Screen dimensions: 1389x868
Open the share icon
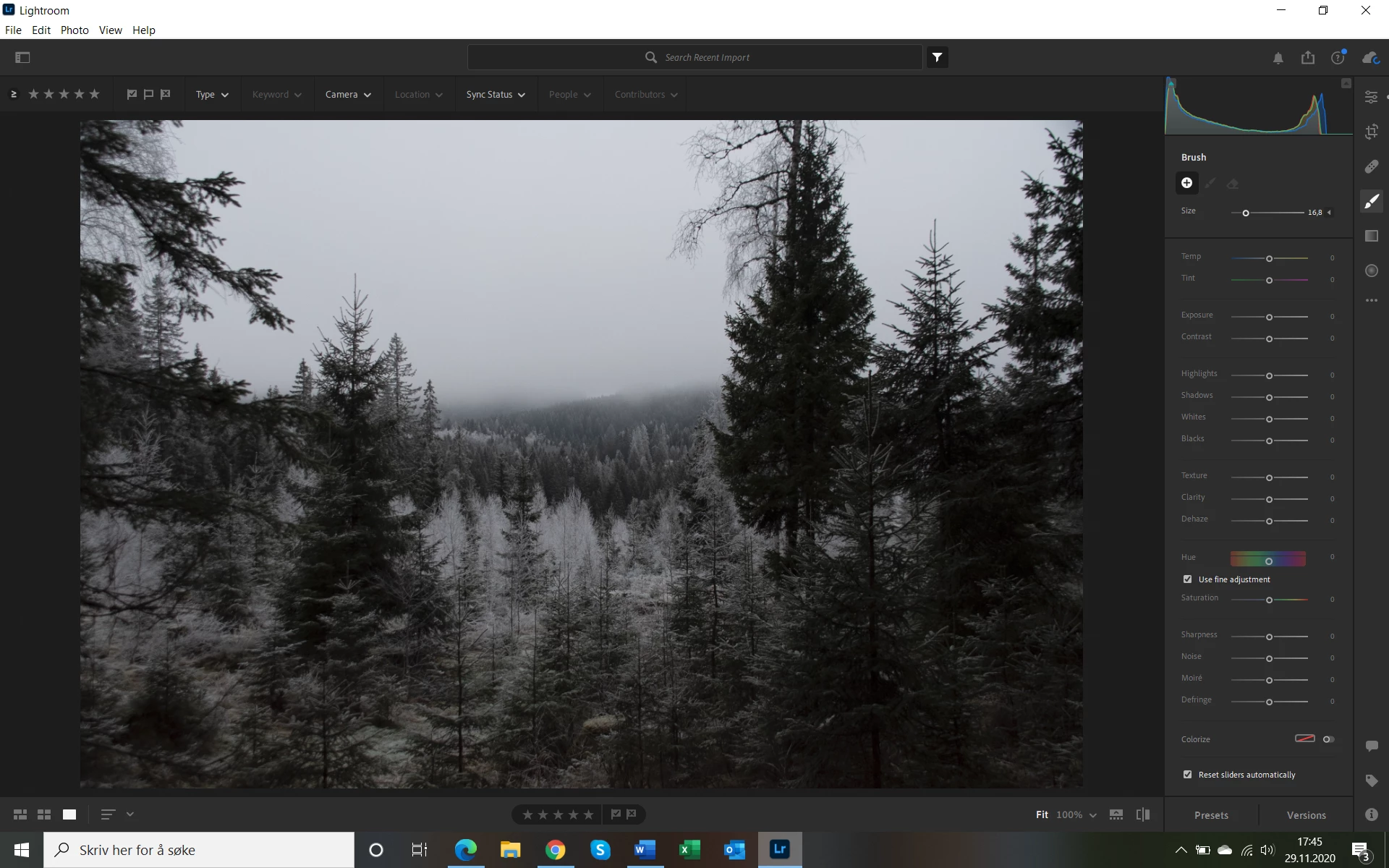point(1307,58)
